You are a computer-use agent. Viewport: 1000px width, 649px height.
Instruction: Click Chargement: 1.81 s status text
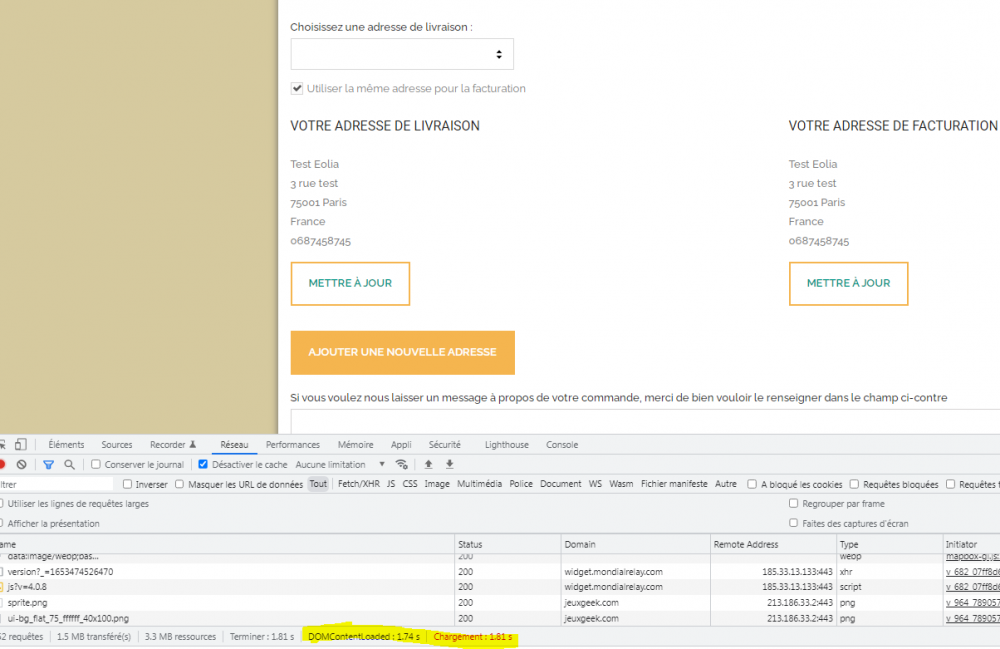[x=473, y=637]
